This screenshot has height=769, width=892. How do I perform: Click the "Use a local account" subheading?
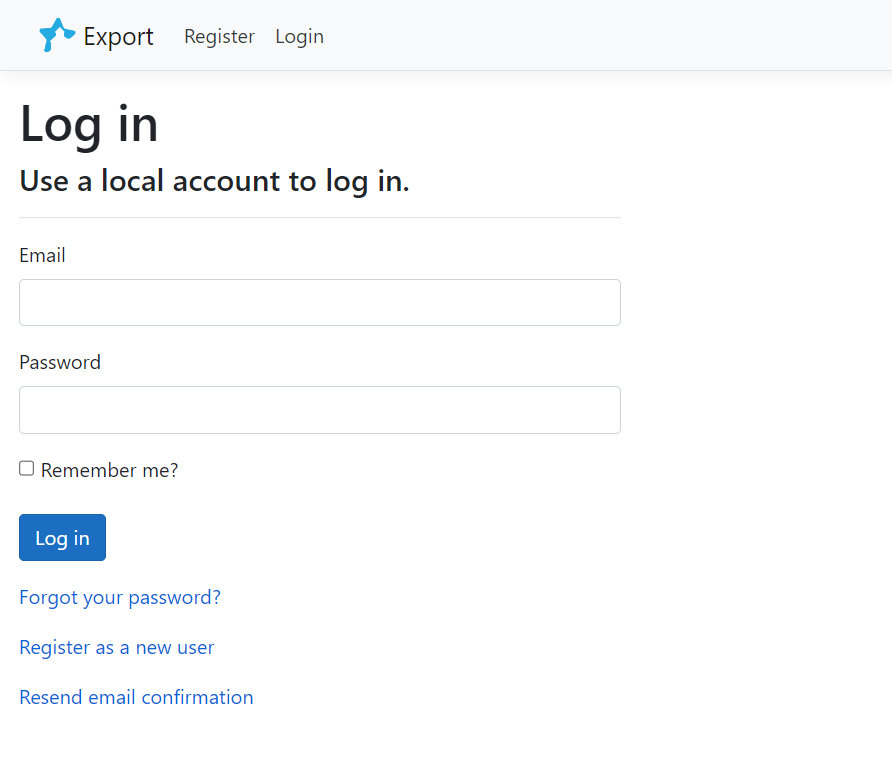coord(214,181)
